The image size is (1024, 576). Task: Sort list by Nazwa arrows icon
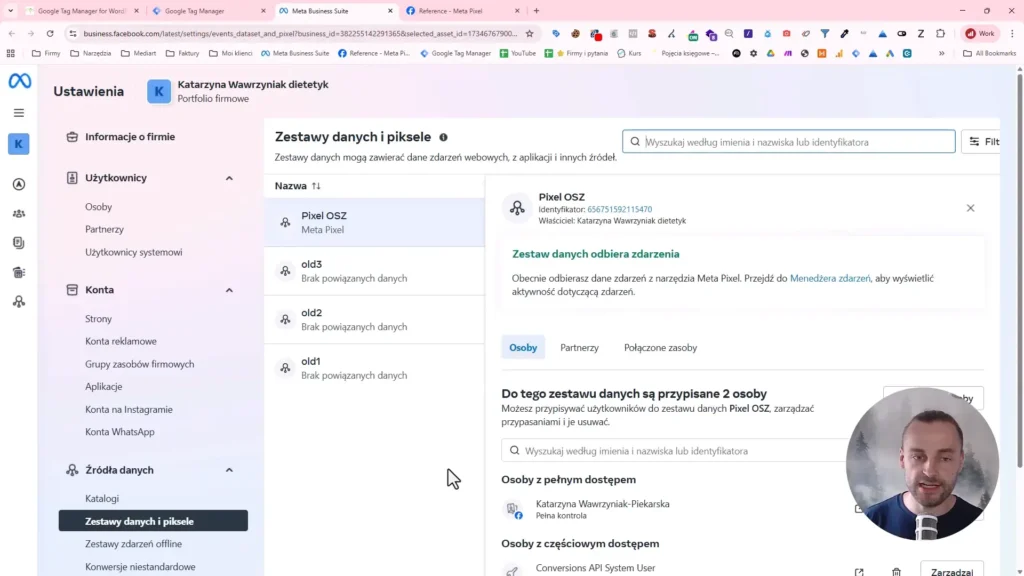click(x=316, y=186)
